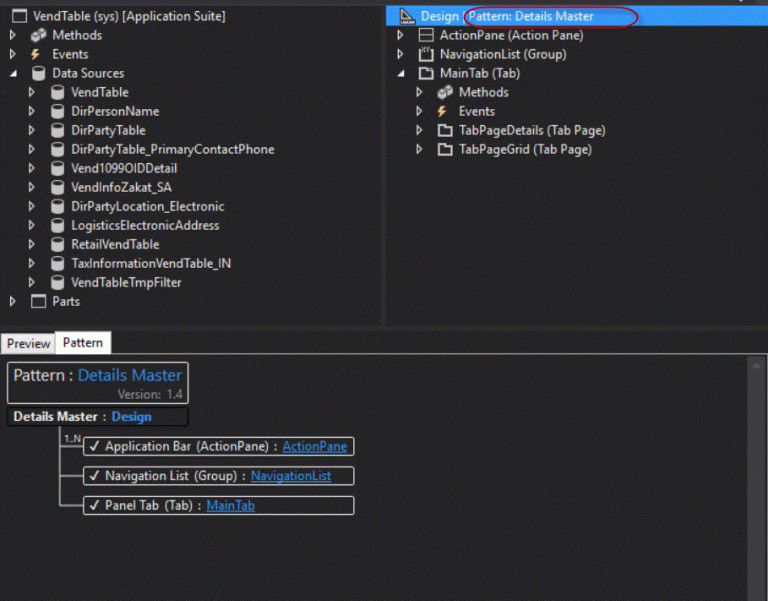Click the LogisticsElectronicAddress database icon

[57, 226]
